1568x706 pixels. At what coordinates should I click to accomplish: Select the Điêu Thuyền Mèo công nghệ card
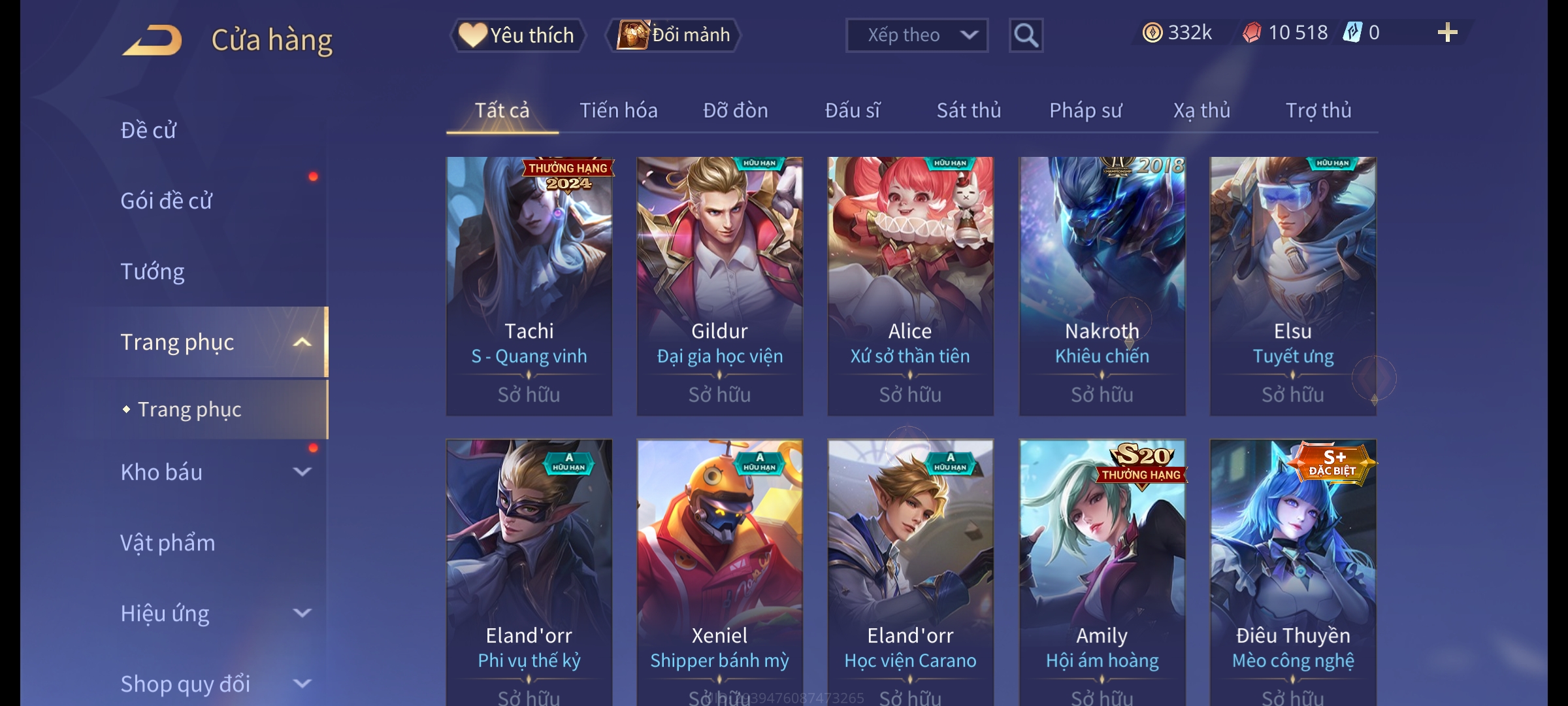click(1293, 573)
